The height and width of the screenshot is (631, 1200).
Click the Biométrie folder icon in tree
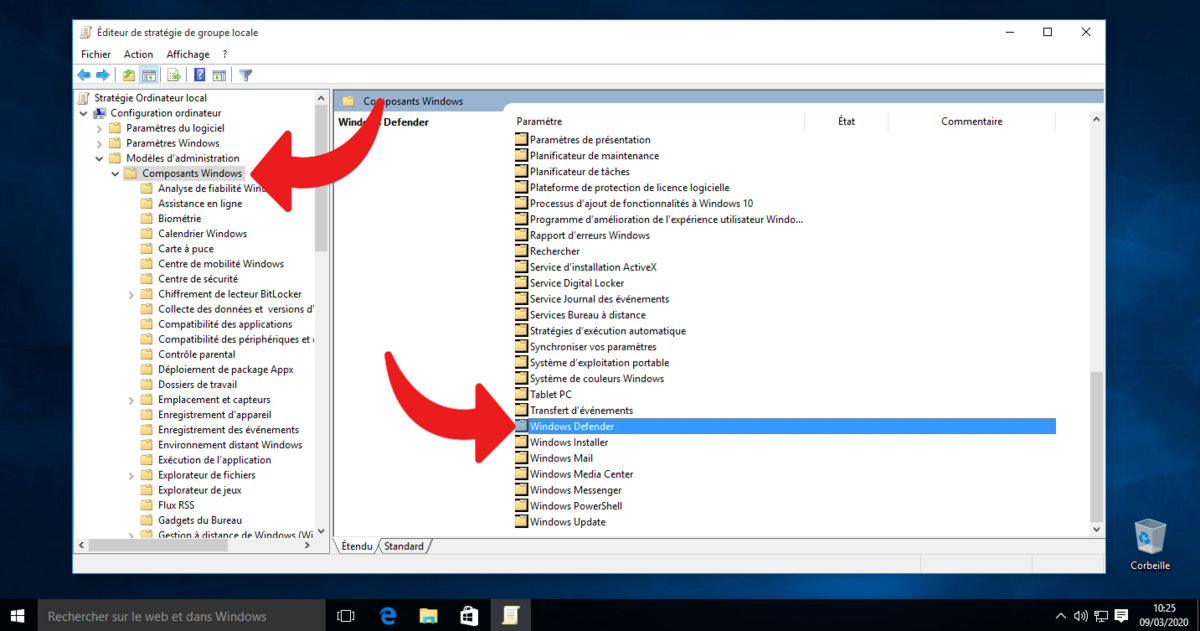[x=147, y=218]
